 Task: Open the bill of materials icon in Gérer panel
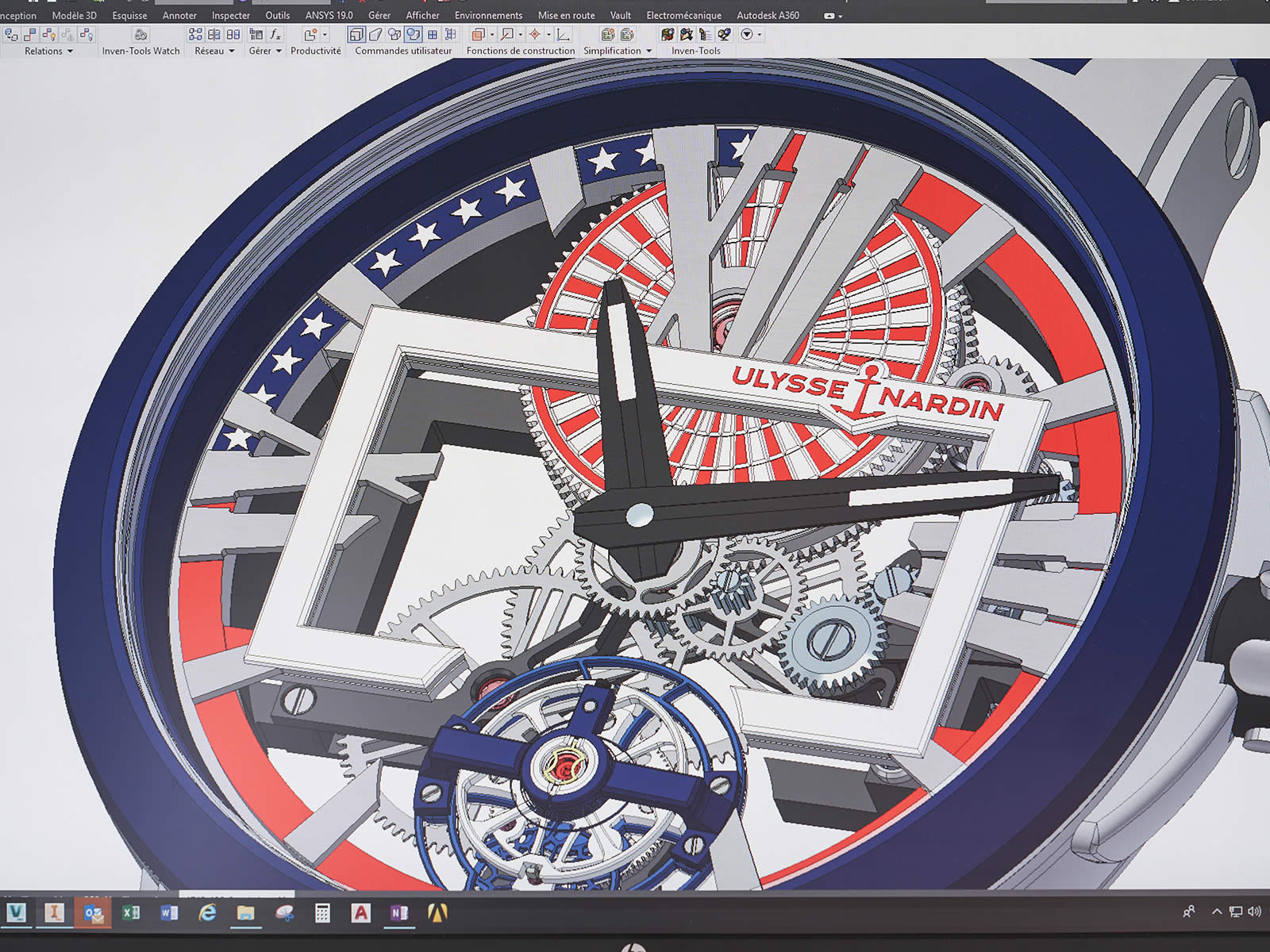coord(256,35)
